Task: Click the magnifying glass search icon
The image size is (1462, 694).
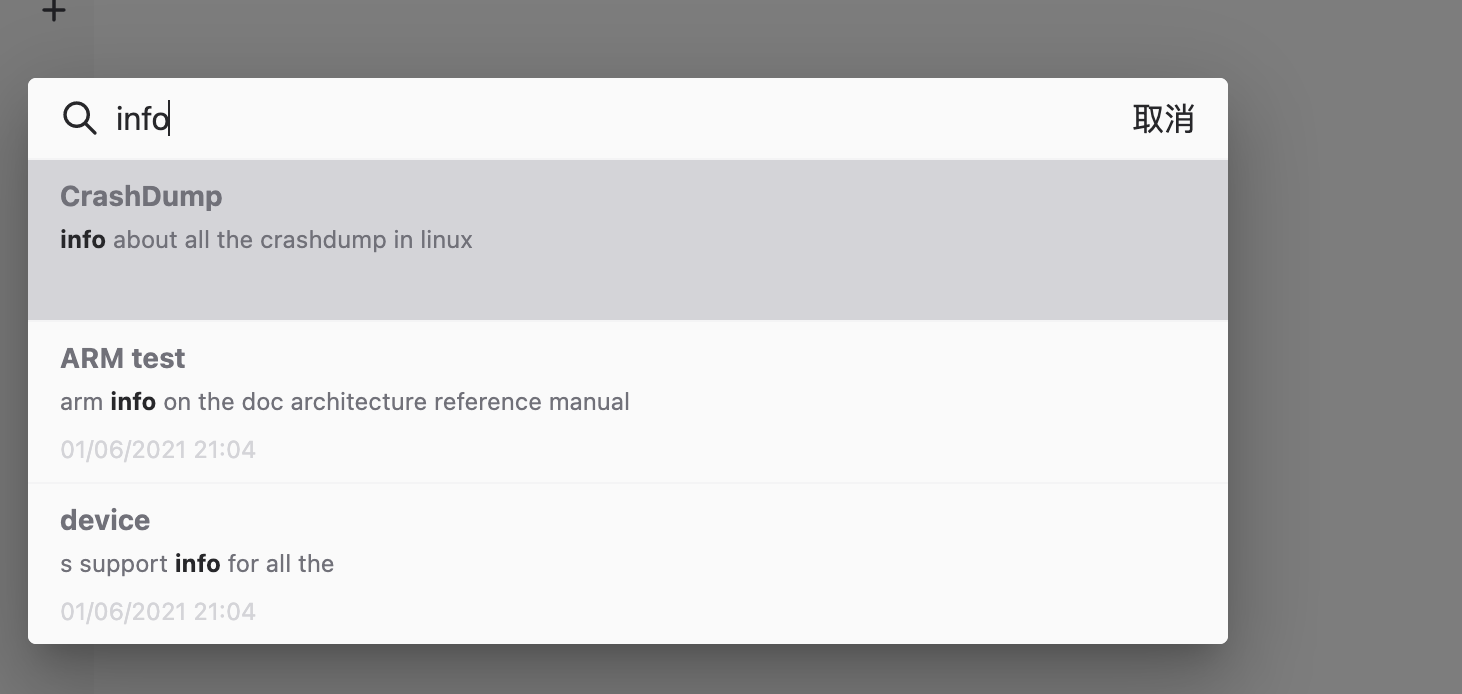Action: (x=79, y=118)
